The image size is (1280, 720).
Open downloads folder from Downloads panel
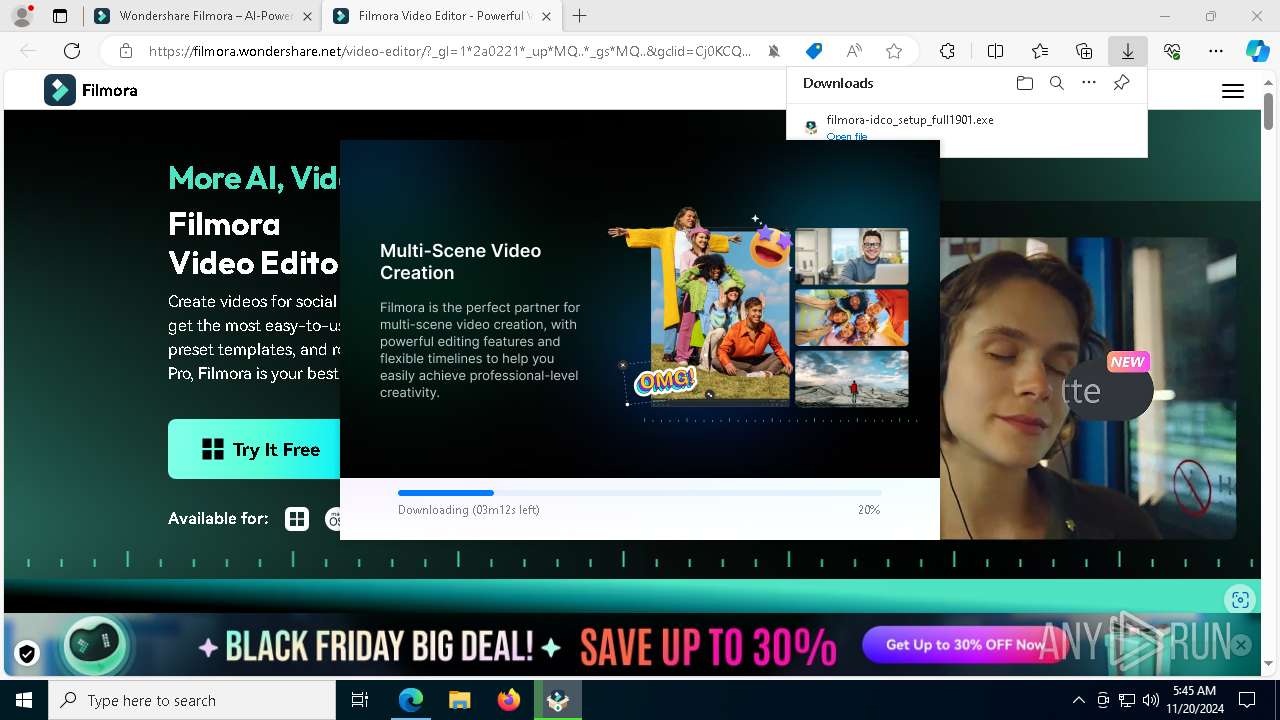[x=1024, y=83]
